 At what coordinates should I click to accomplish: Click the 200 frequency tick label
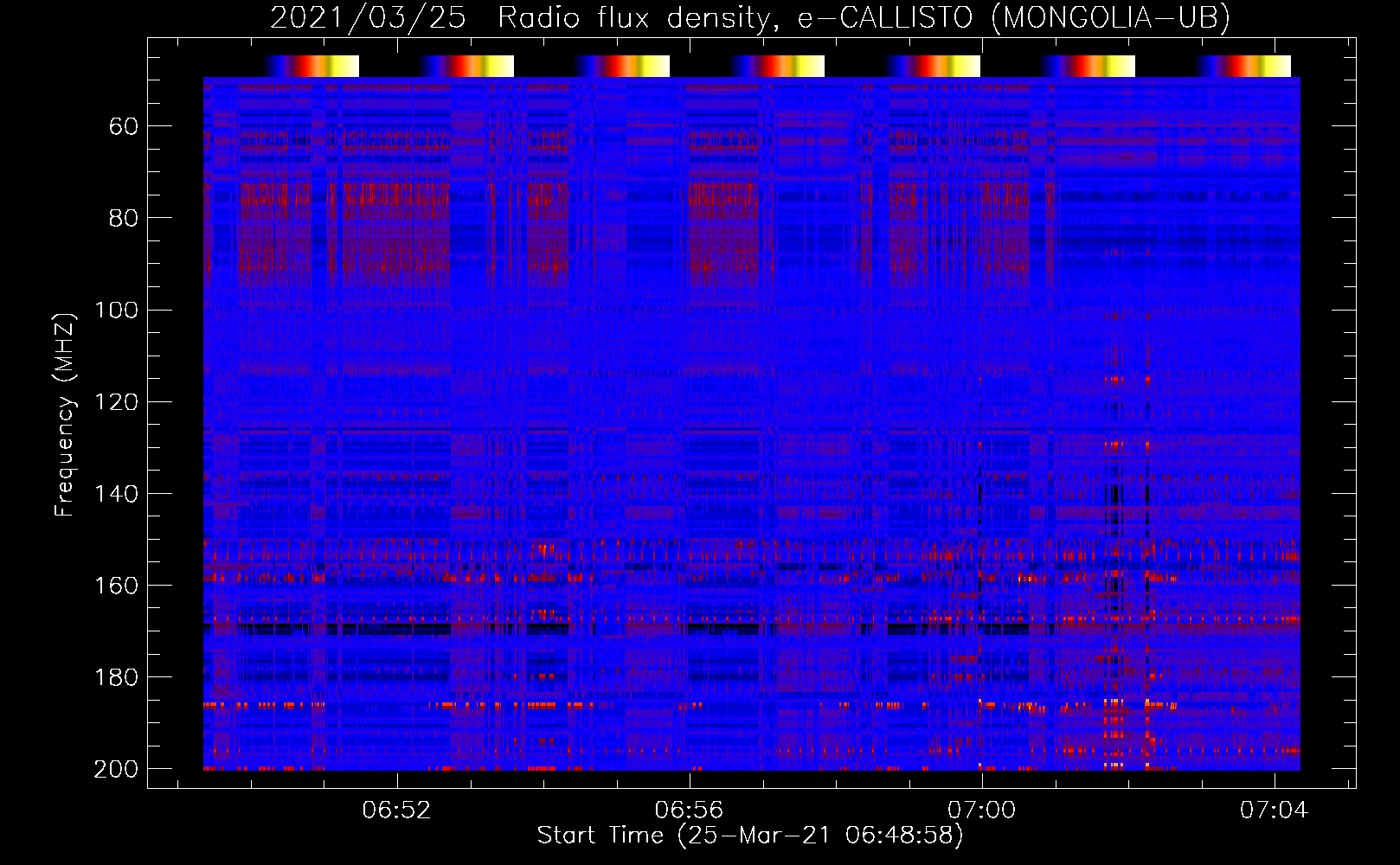click(x=116, y=769)
